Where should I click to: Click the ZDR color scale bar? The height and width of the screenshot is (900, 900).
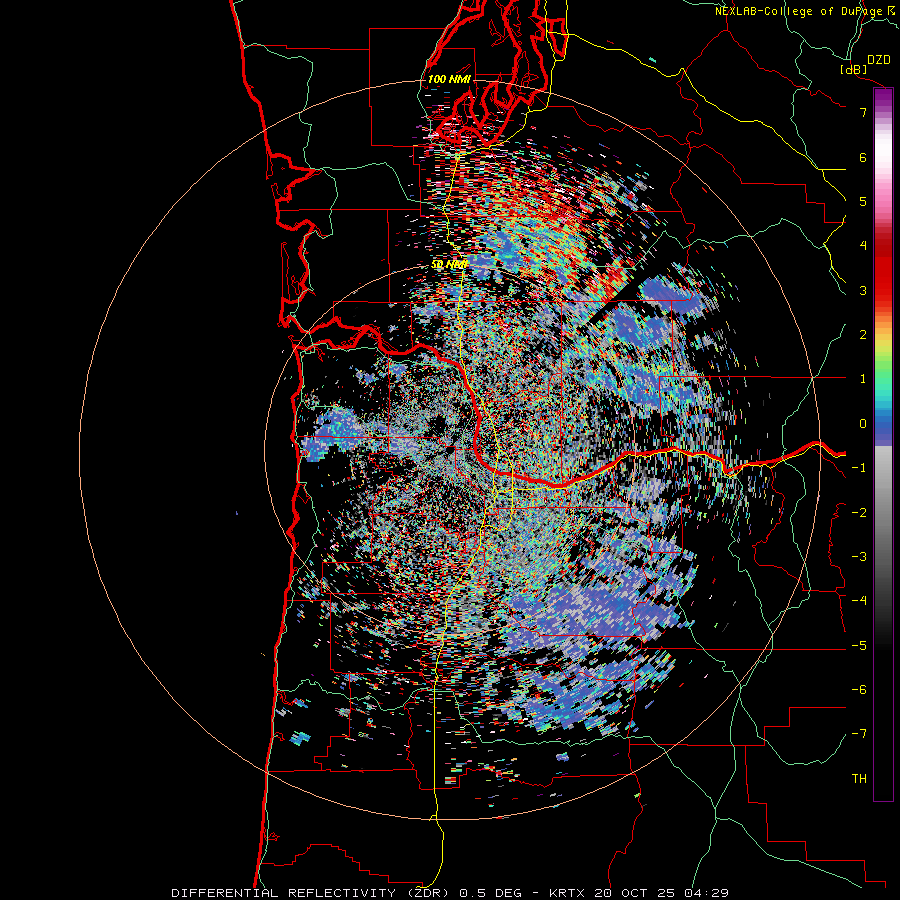point(883,444)
